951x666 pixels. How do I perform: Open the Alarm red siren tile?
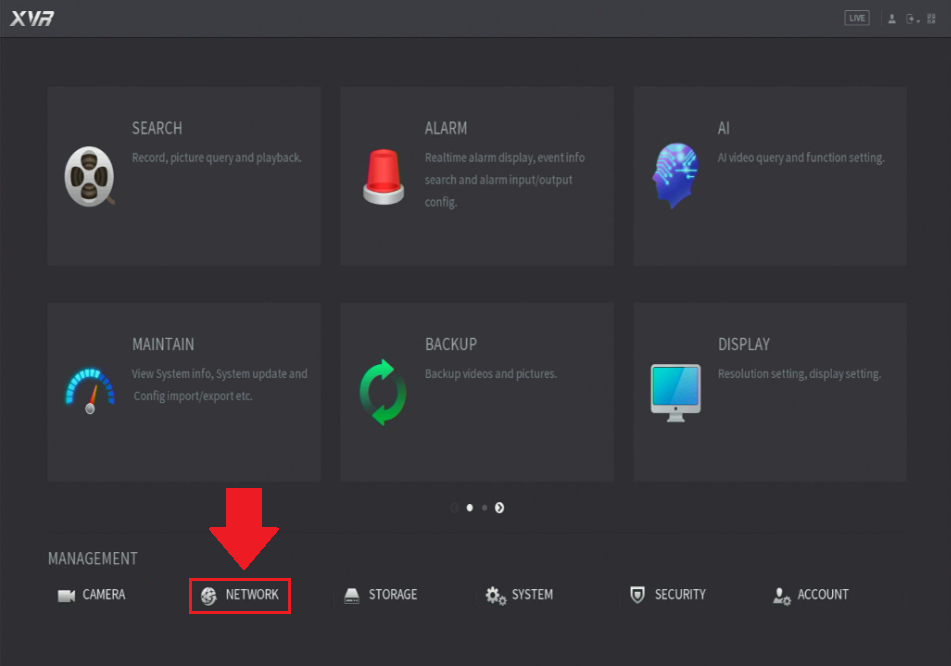click(x=477, y=176)
